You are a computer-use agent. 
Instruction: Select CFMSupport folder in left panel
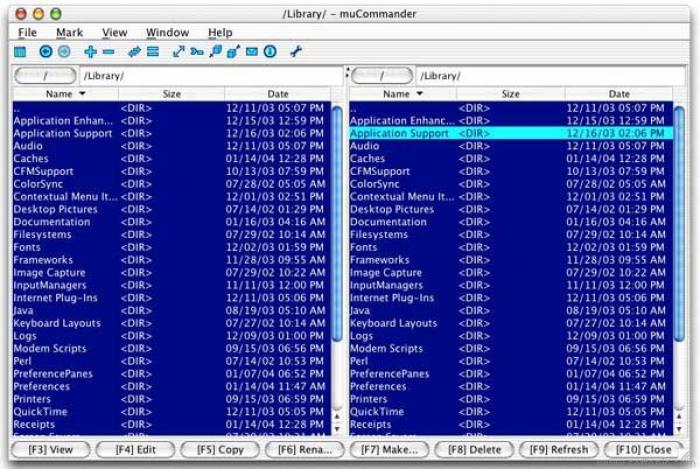172,171
